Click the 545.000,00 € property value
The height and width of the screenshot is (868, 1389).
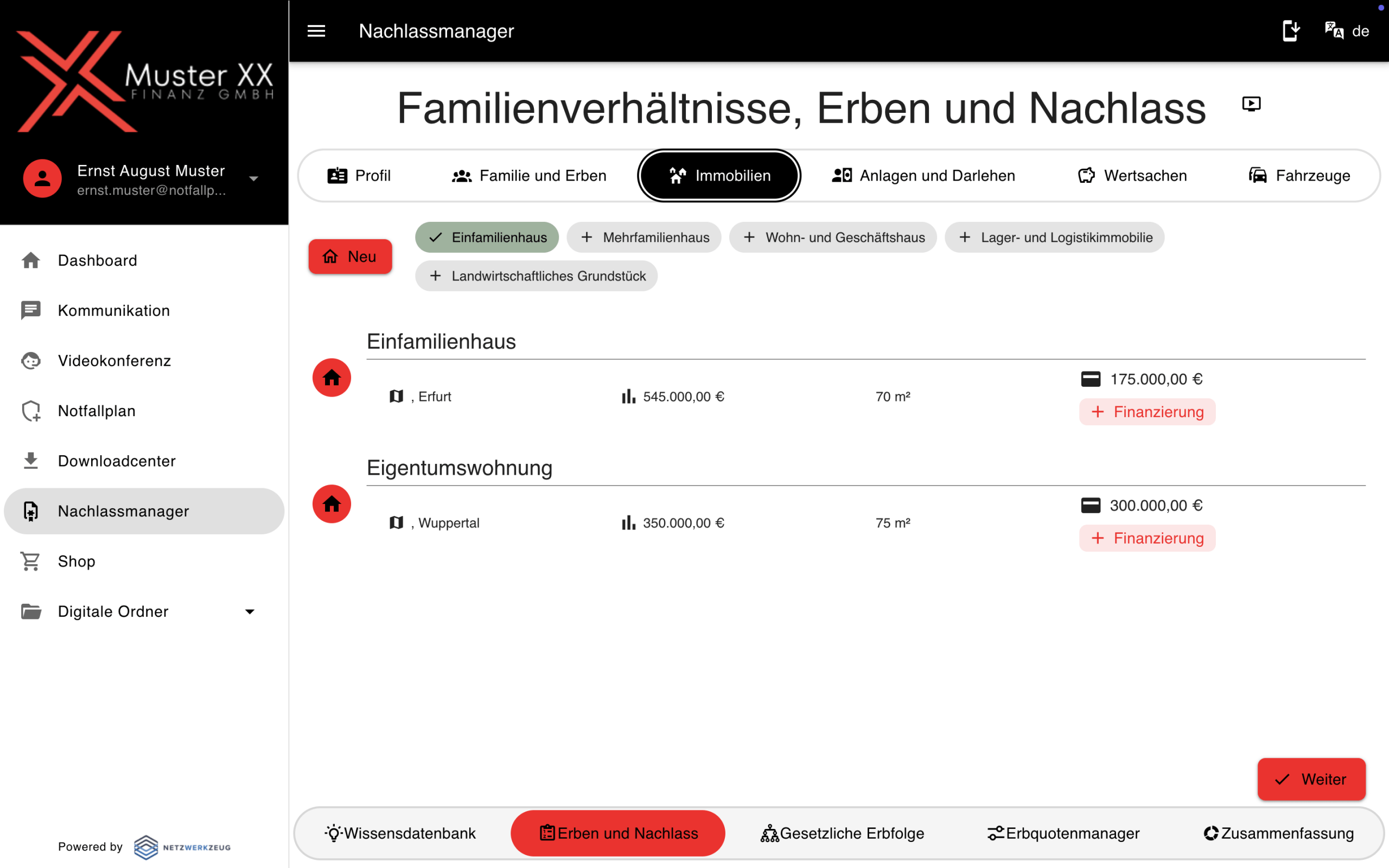click(x=684, y=397)
